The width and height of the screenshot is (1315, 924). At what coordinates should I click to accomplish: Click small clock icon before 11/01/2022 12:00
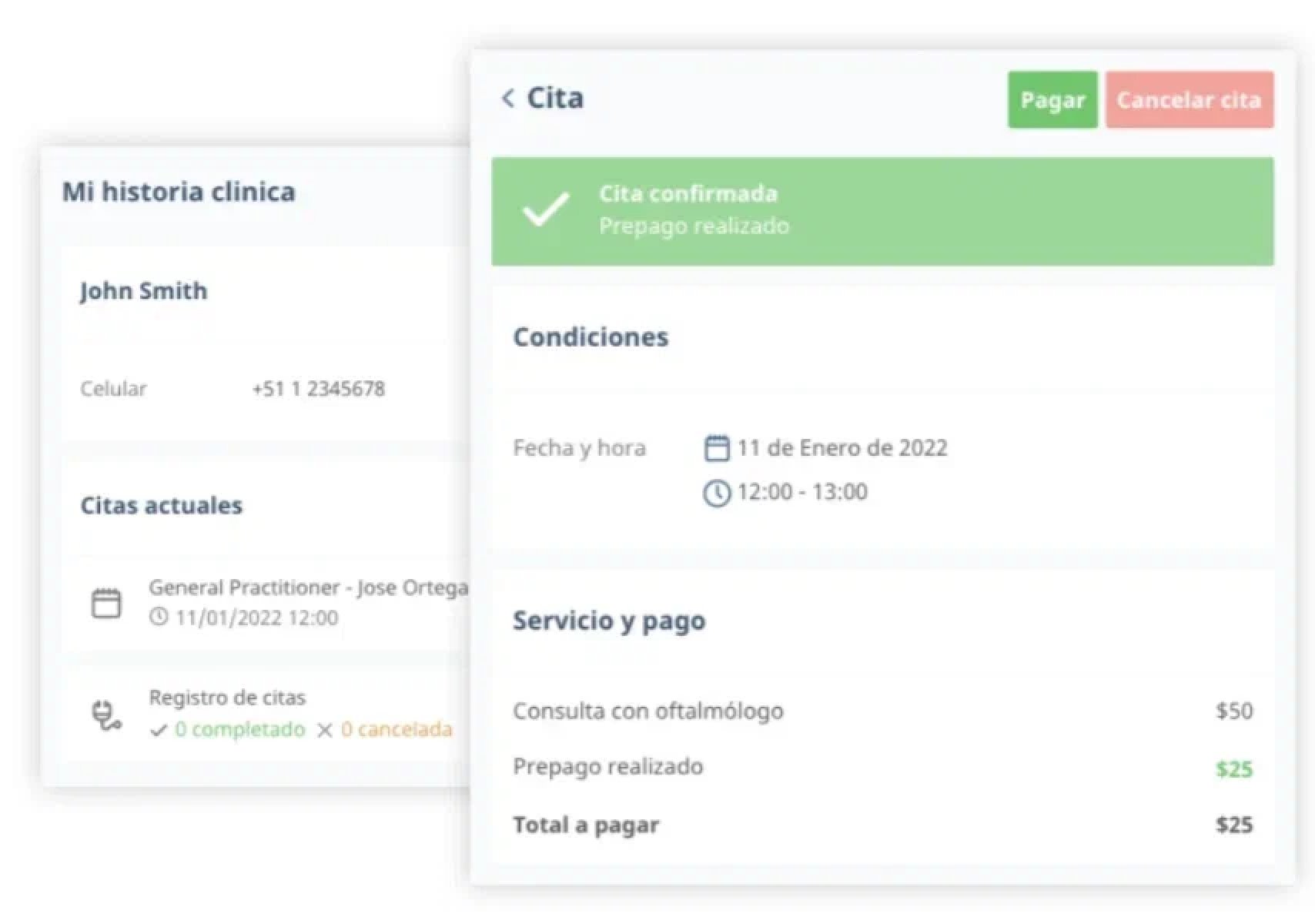pos(159,617)
